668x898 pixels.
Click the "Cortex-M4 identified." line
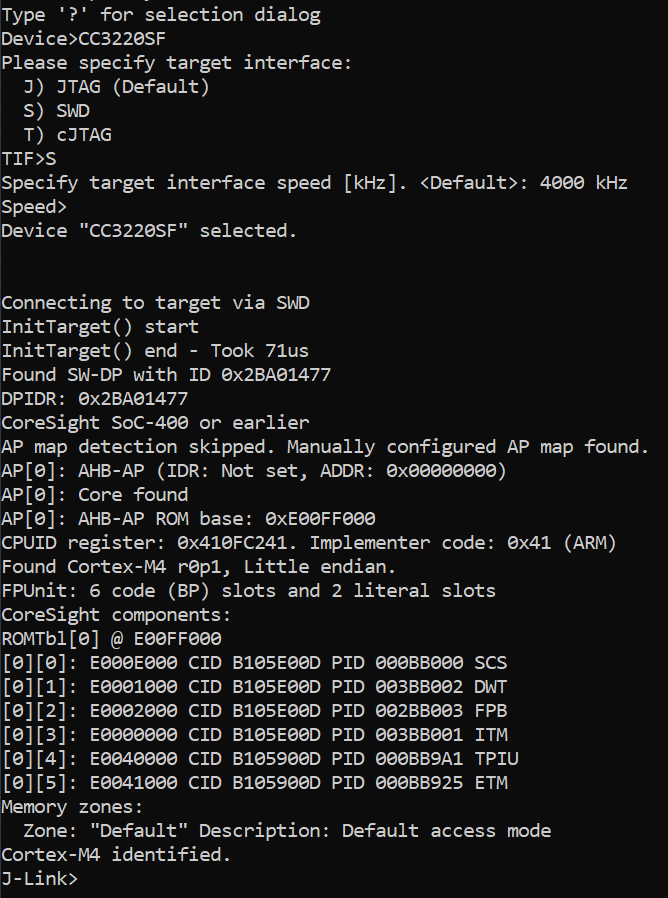(117, 855)
